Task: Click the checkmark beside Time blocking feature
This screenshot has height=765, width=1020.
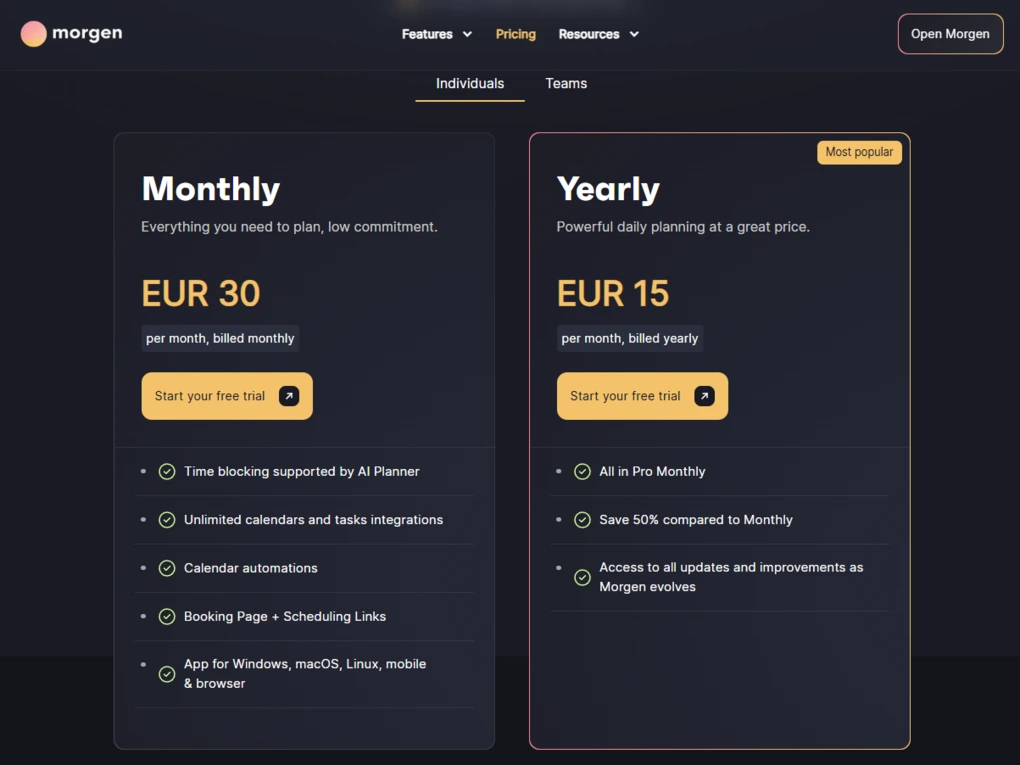Action: pyautogui.click(x=167, y=471)
